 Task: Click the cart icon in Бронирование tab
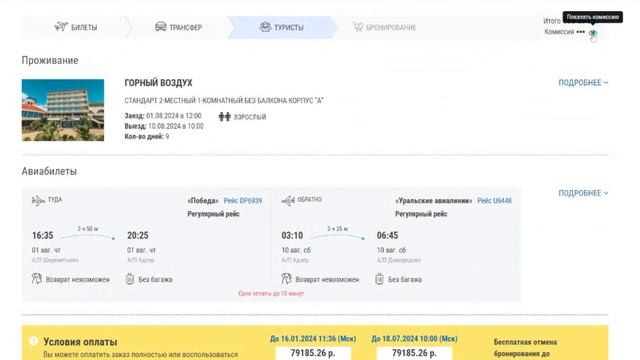358,27
